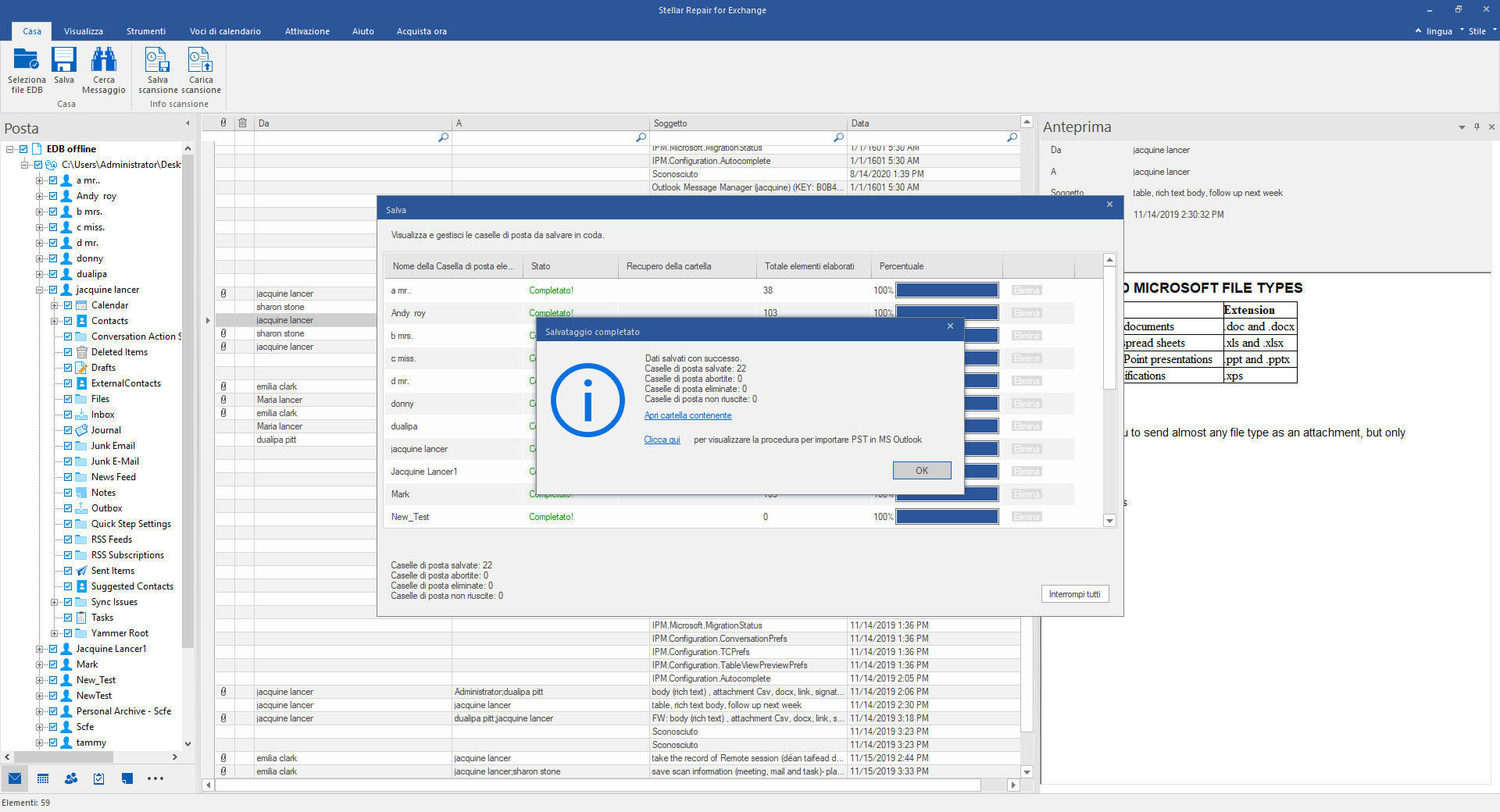1500x812 pixels.
Task: Switch to Calendar view icon in bottom bar
Action: tap(43, 778)
